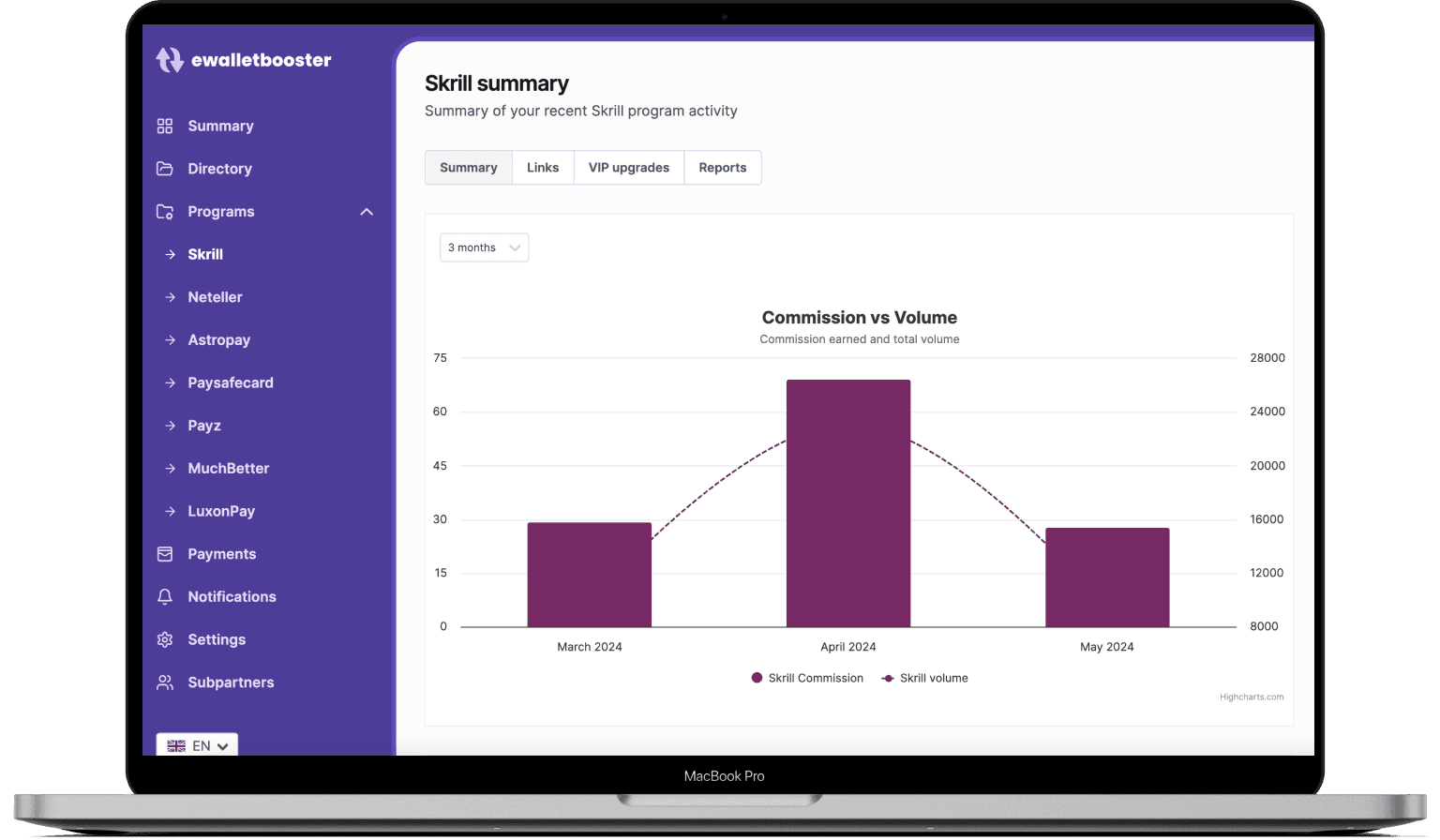Click the Highcharts.com credit link
Screen dimensions: 1440x840
pyautogui.click(x=1252, y=697)
